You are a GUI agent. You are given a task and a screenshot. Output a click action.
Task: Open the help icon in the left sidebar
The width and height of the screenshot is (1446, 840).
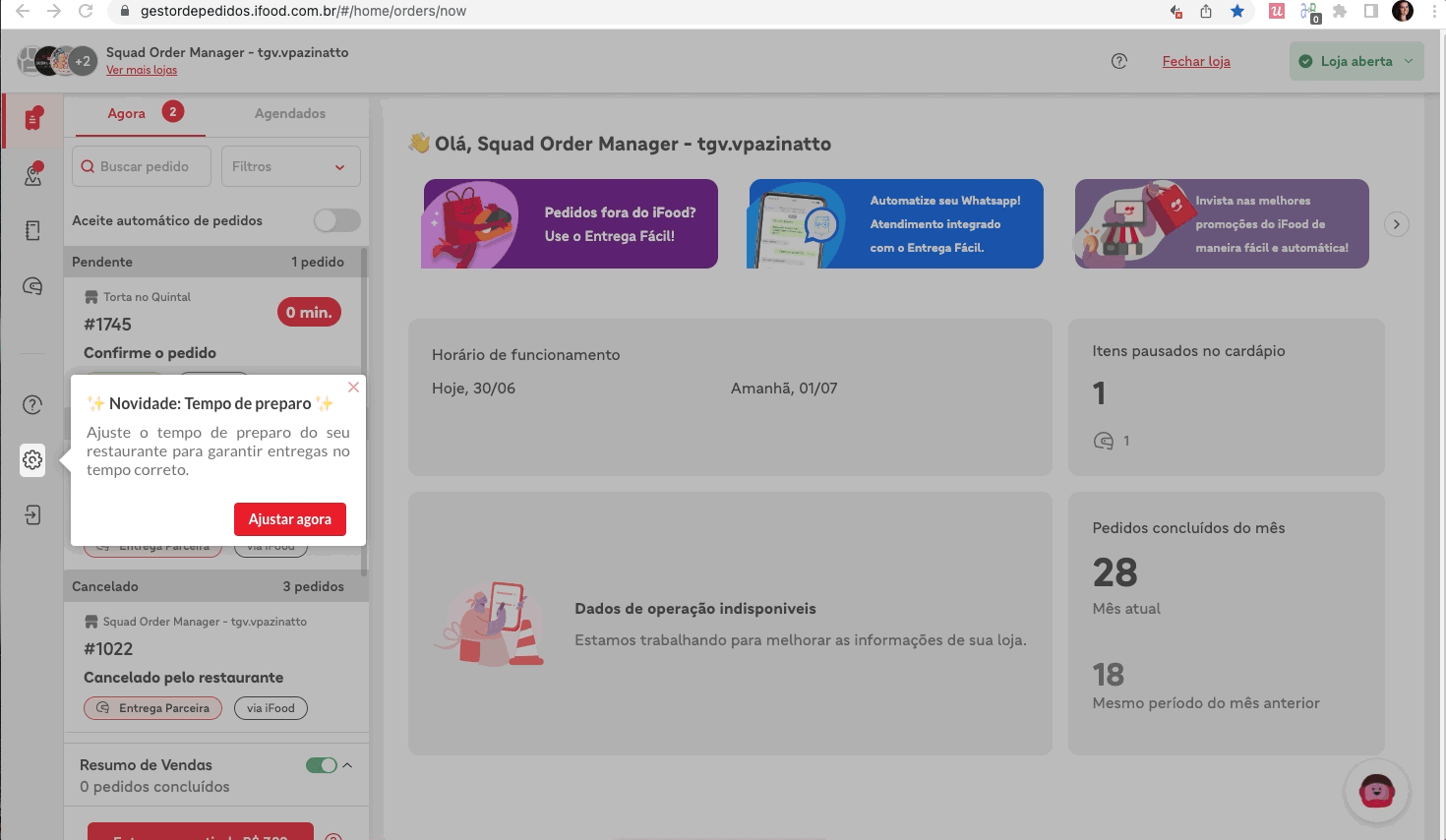pyautogui.click(x=32, y=404)
